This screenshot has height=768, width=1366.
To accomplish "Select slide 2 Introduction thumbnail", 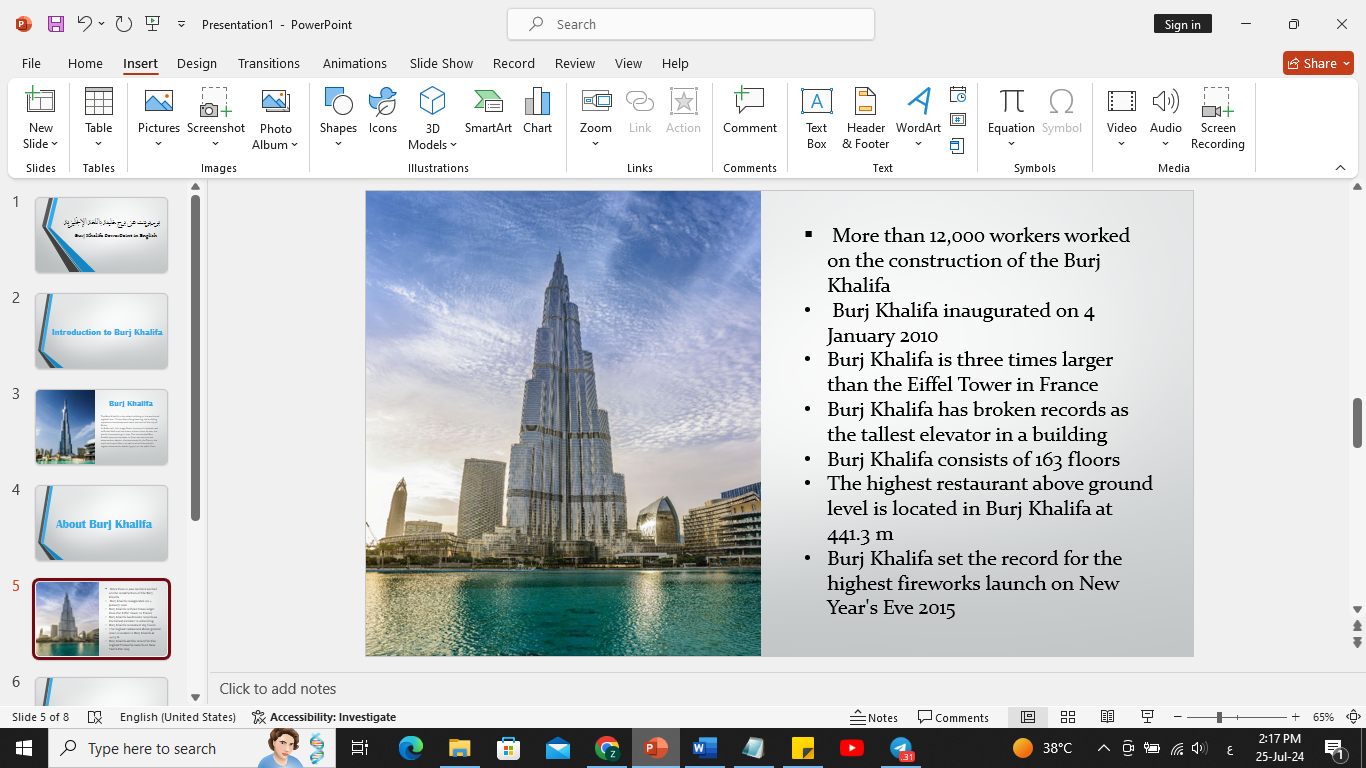I will 101,331.
